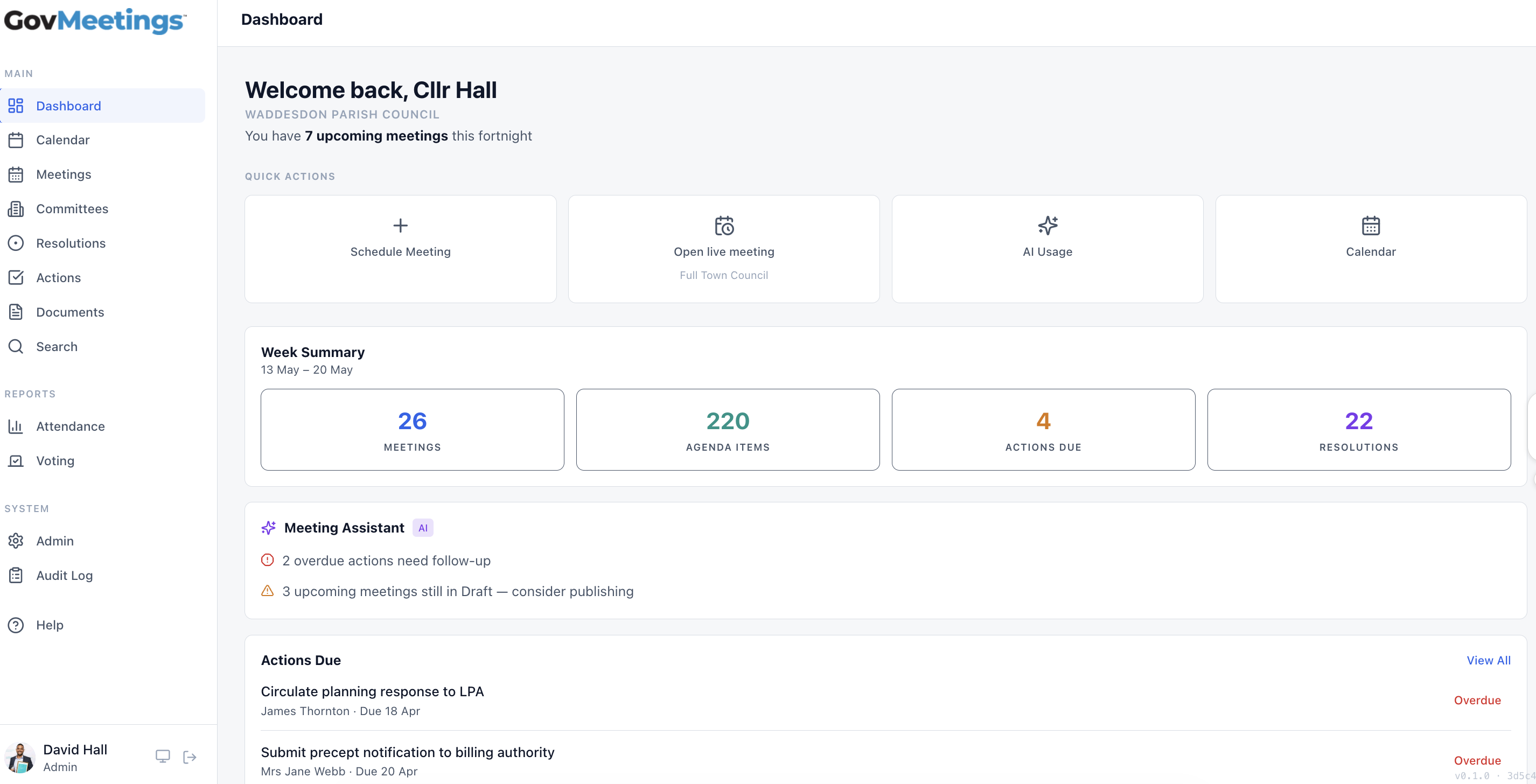The width and height of the screenshot is (1536, 784).
Task: Open Help page
Action: click(102, 625)
